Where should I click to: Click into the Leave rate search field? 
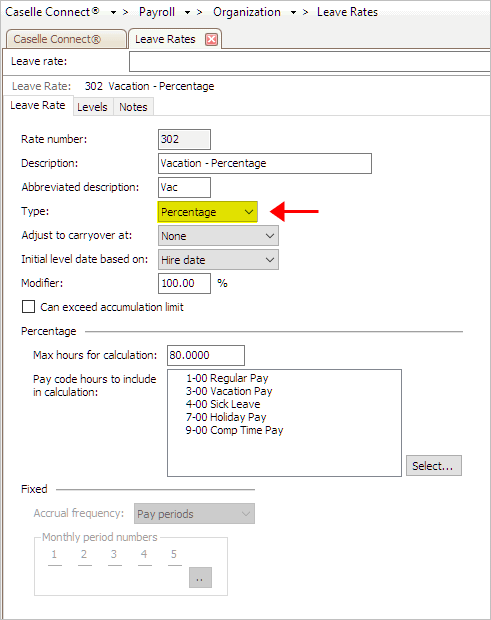[310, 62]
